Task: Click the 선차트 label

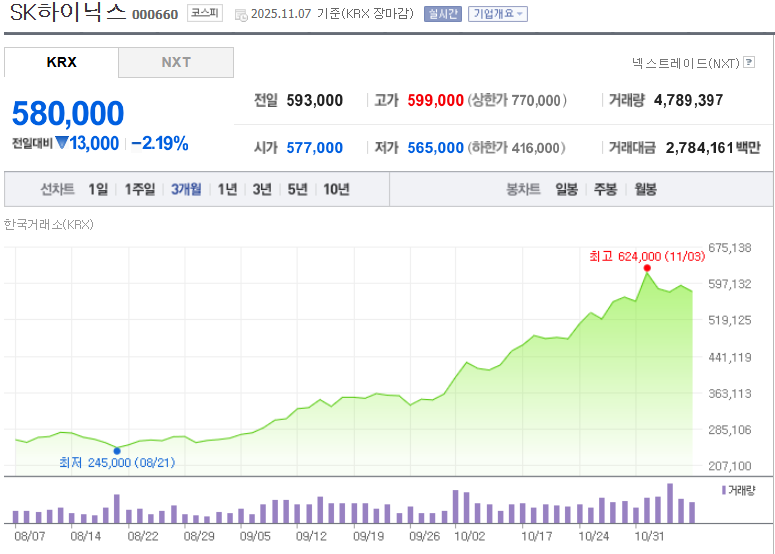Action: tap(57, 189)
